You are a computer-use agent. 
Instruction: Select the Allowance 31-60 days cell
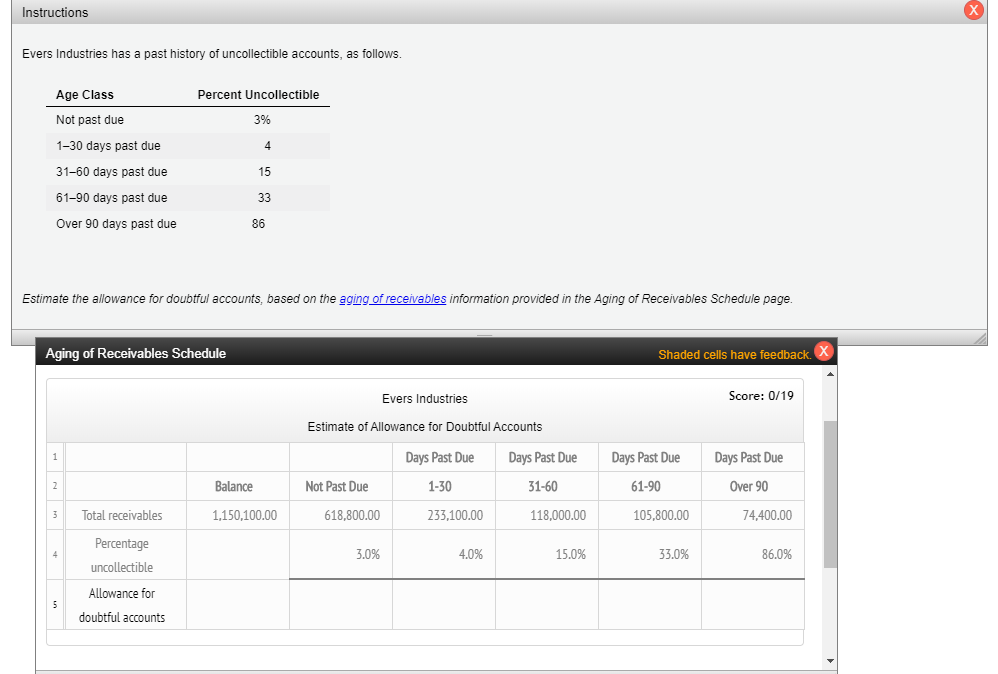pos(546,604)
